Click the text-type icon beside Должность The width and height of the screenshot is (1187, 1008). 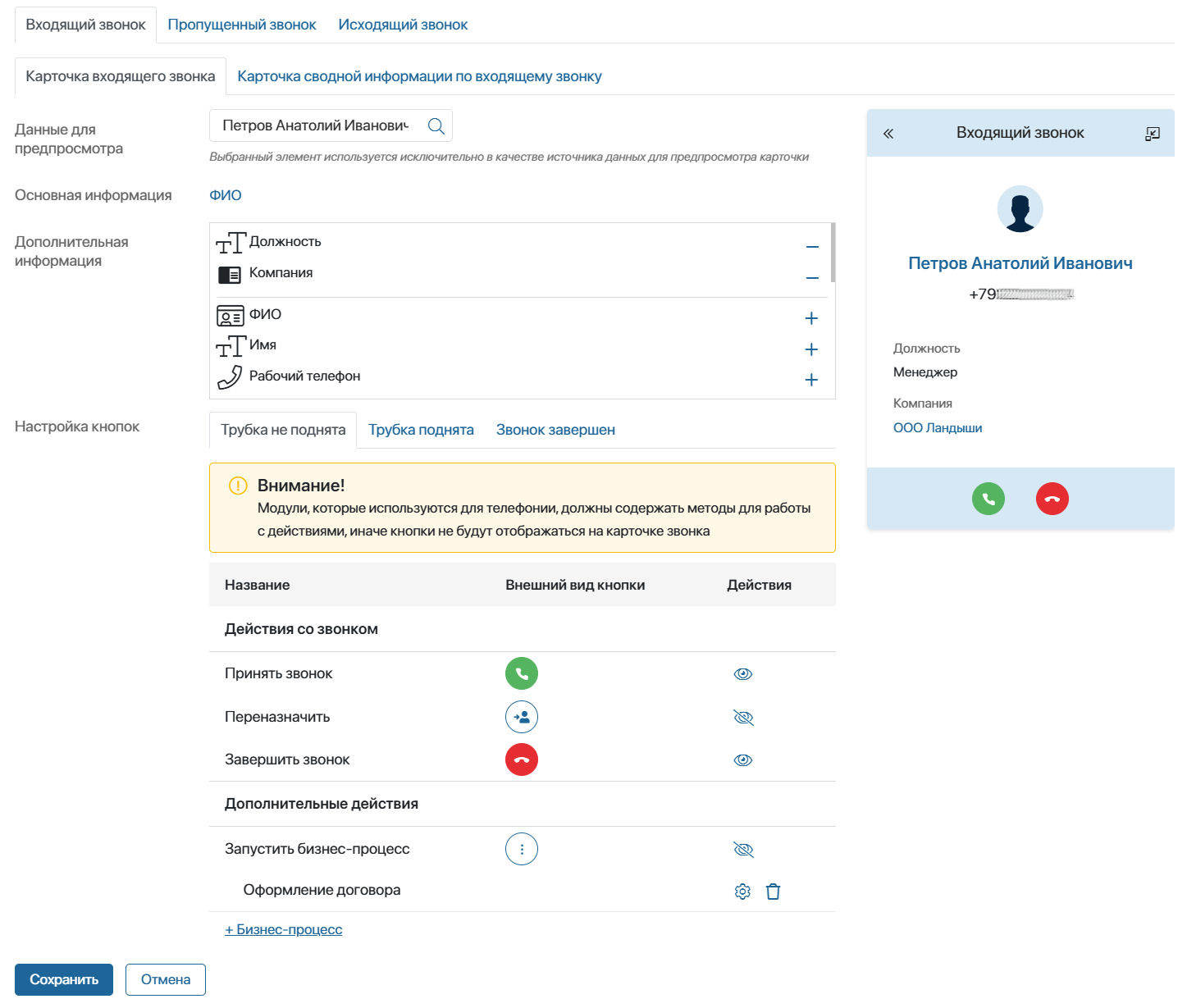[231, 243]
